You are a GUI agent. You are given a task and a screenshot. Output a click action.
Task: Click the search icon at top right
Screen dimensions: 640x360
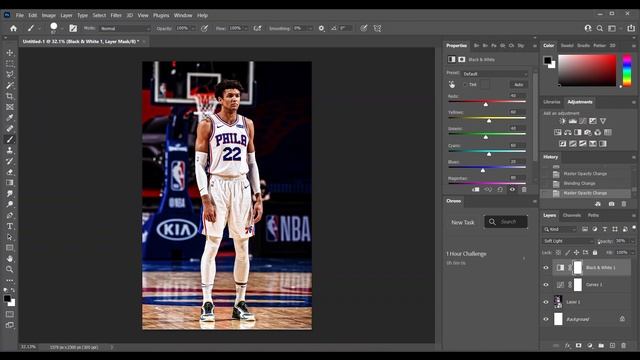click(x=600, y=28)
